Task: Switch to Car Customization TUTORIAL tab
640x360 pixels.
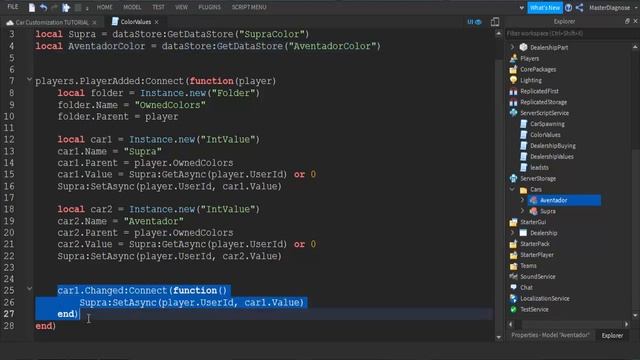Action: pos(52,22)
